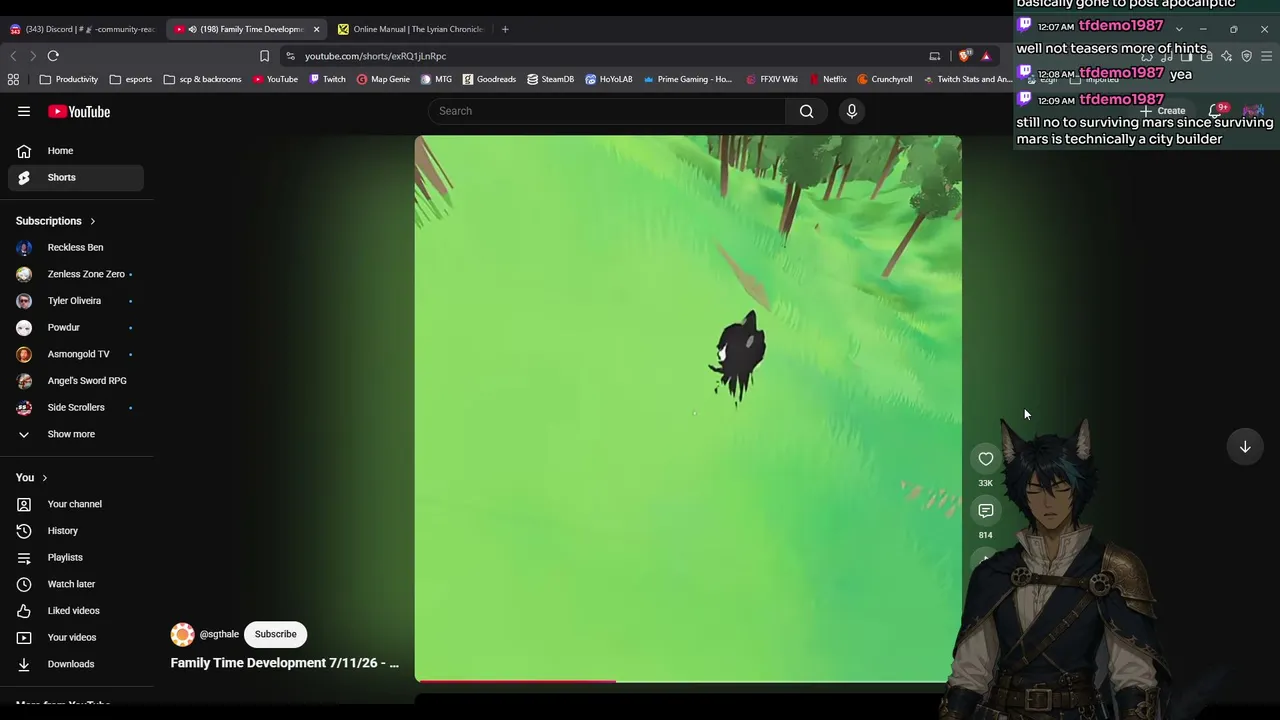Open the HoYoLAB bookmark
Image resolution: width=1280 pixels, height=720 pixels.
point(608,79)
